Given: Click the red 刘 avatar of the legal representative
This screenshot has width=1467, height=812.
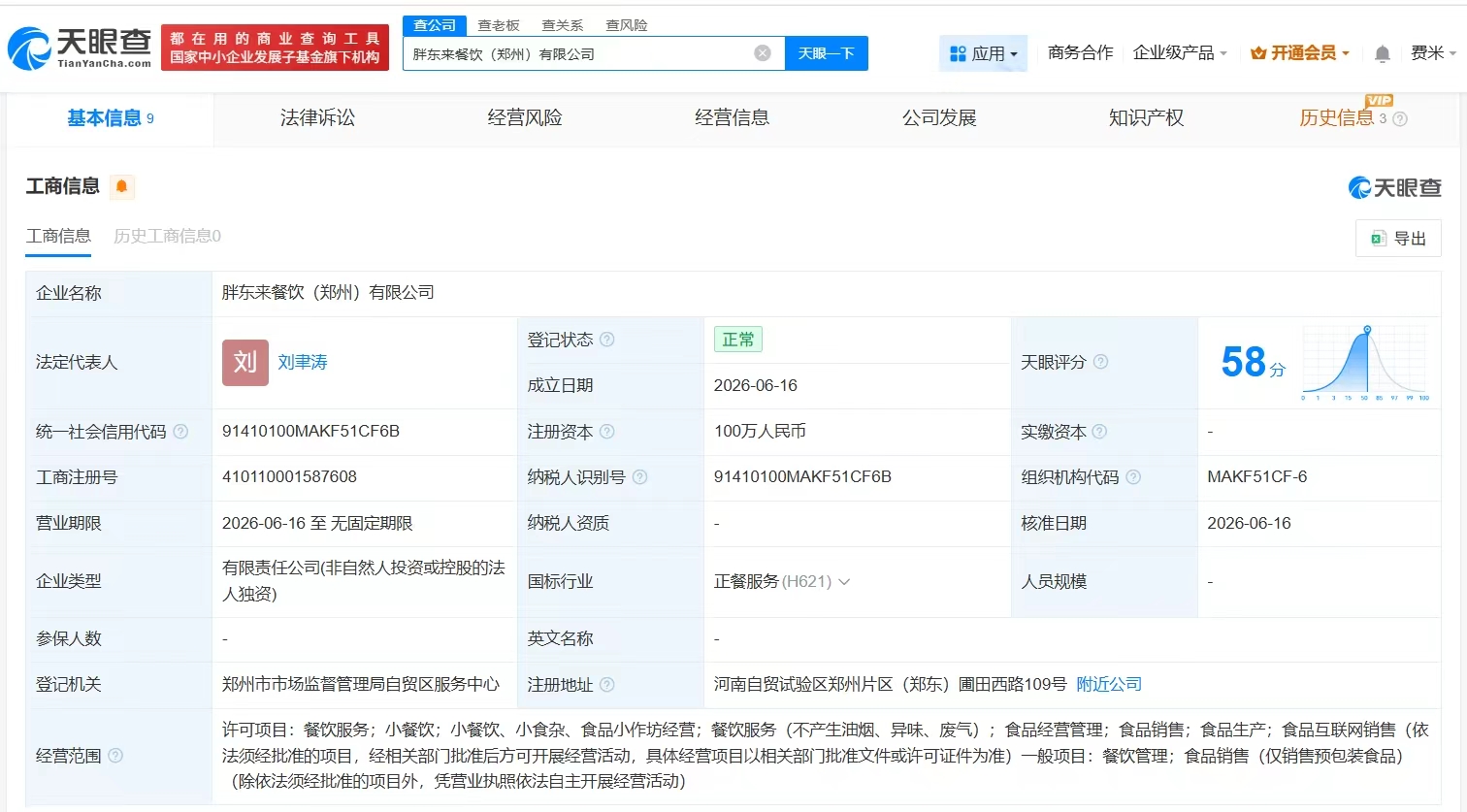Looking at the screenshot, I should click(x=245, y=363).
